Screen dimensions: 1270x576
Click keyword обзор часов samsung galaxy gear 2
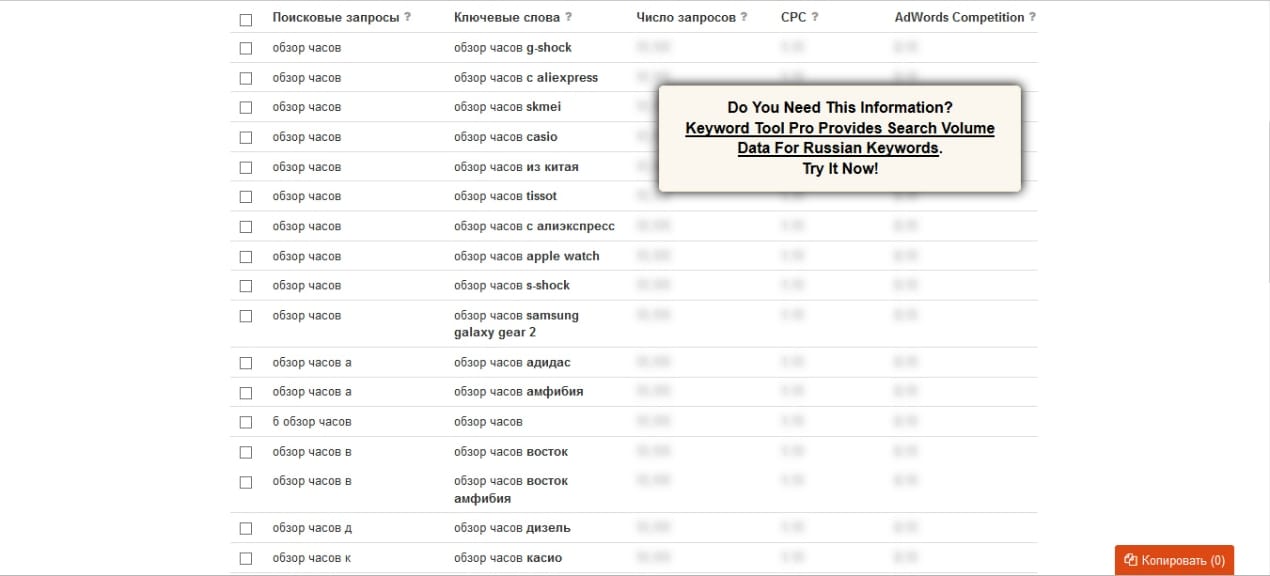point(516,324)
